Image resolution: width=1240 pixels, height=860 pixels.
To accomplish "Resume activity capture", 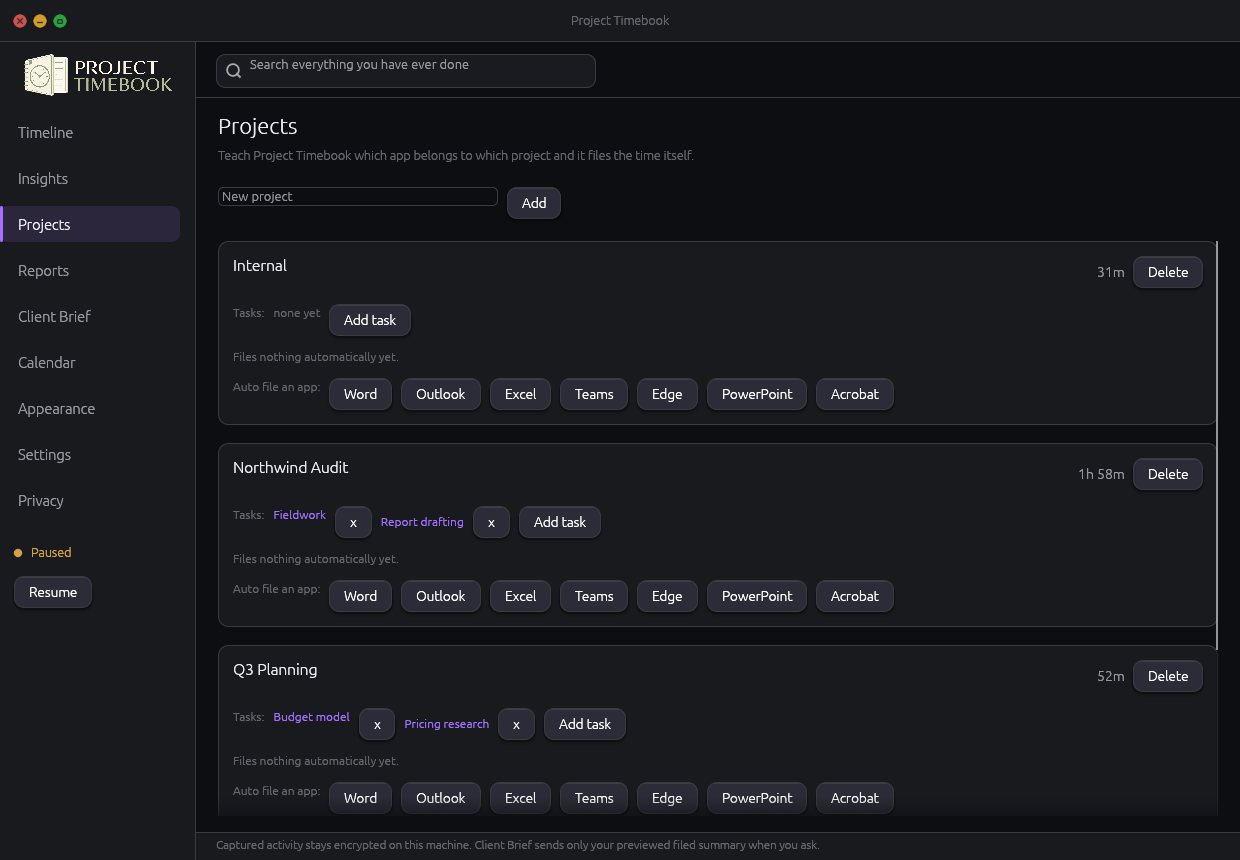I will 53,592.
